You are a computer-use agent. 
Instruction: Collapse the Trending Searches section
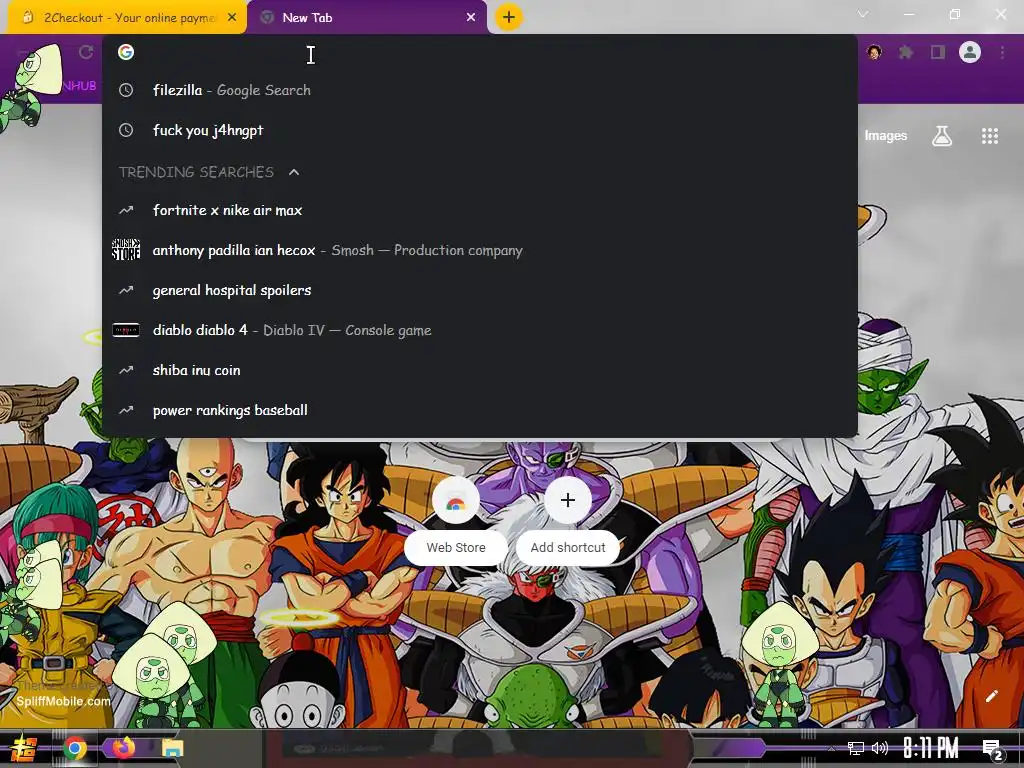click(294, 172)
